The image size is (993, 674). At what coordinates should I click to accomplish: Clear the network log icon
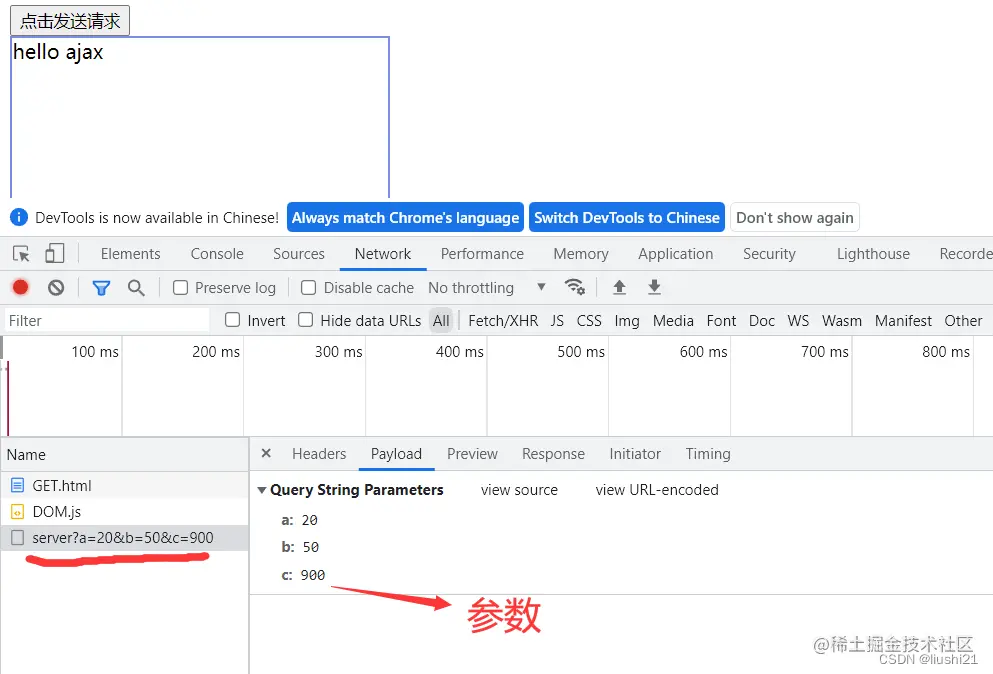[x=56, y=288]
